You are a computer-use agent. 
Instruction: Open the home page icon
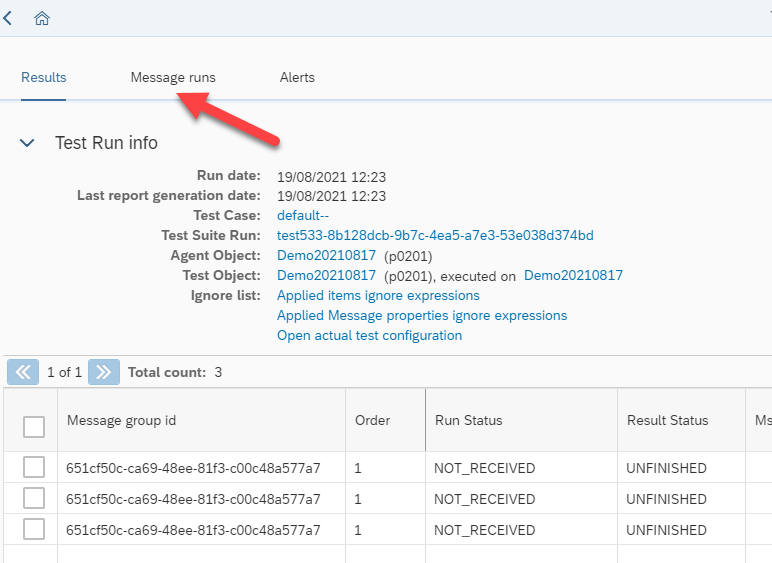[42, 19]
